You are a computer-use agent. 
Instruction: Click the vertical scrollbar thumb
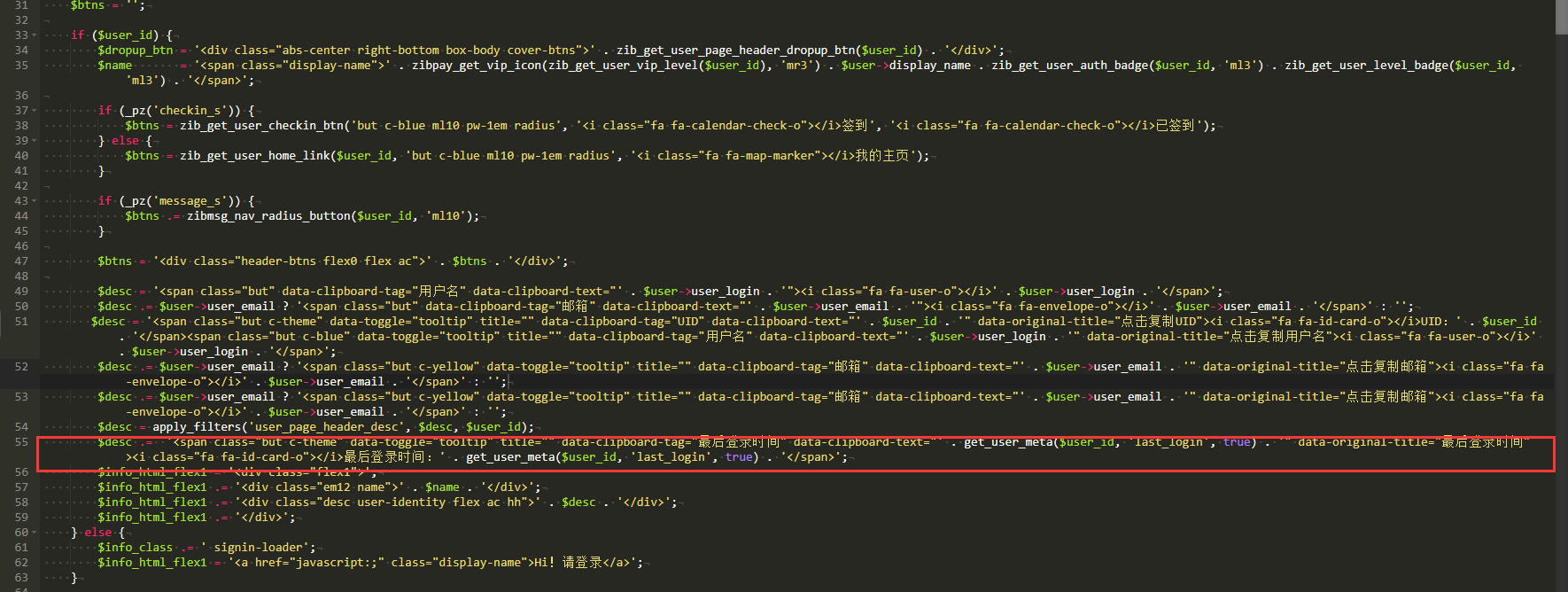pyautogui.click(x=1561, y=18)
